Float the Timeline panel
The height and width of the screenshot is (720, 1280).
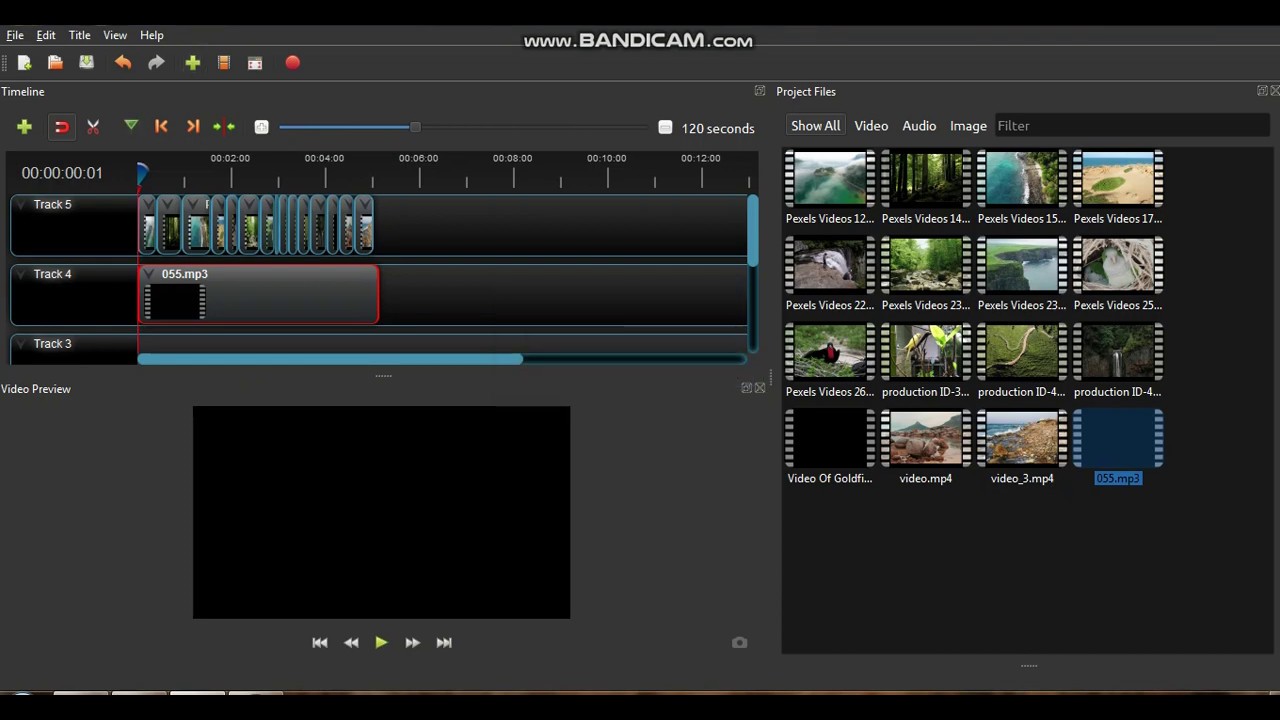coord(759,91)
